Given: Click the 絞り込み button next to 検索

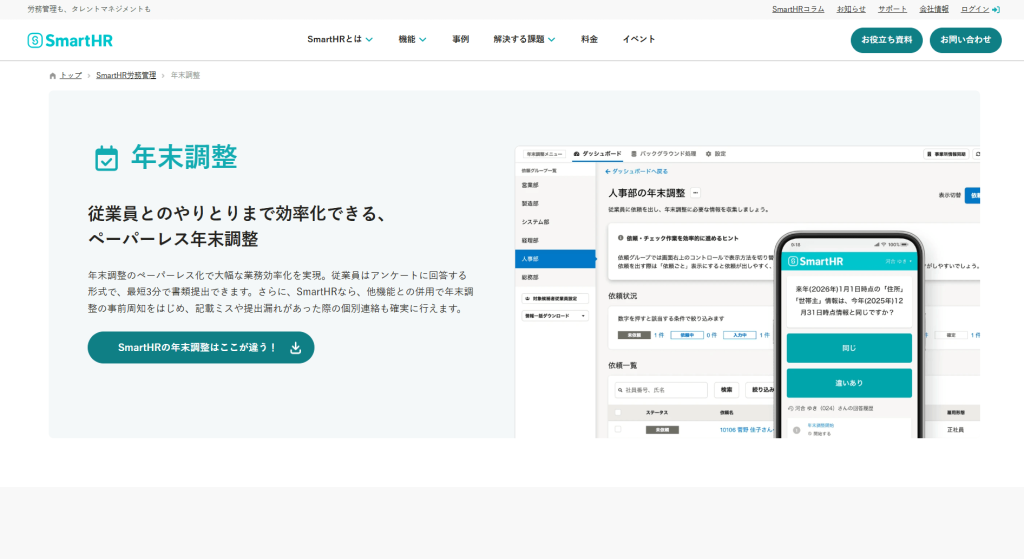Looking at the screenshot, I should 761,390.
